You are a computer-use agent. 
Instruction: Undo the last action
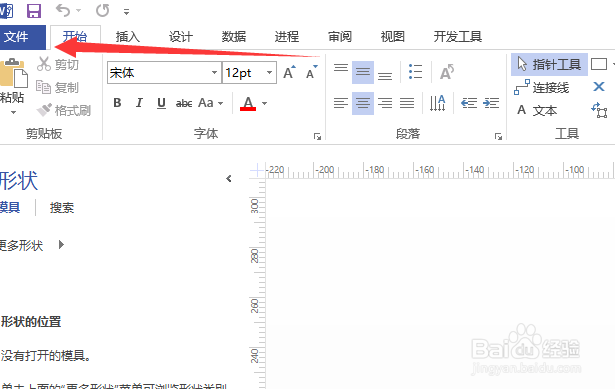pyautogui.click(x=63, y=11)
